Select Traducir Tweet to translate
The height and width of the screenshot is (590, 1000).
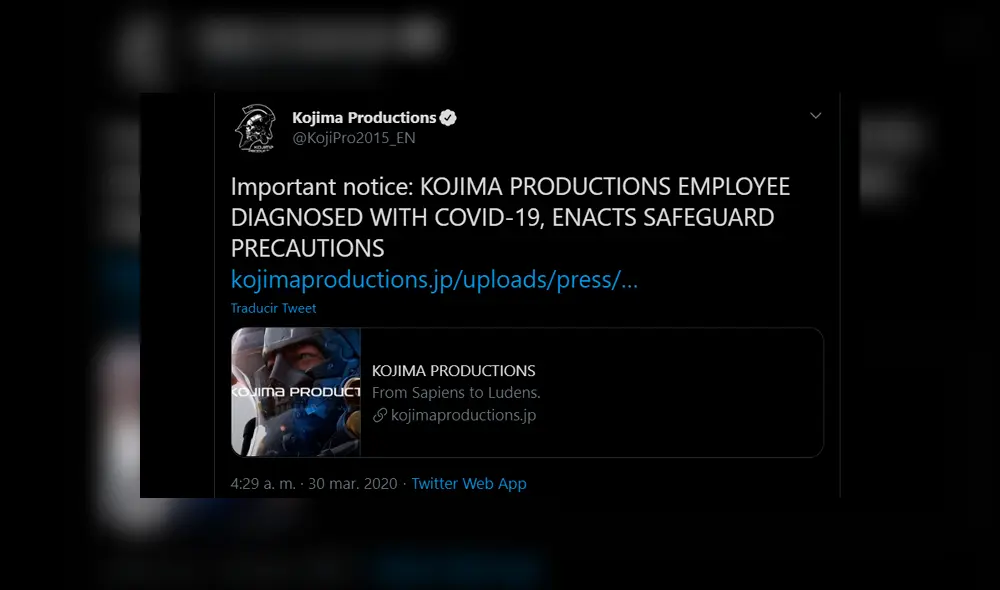[273, 308]
